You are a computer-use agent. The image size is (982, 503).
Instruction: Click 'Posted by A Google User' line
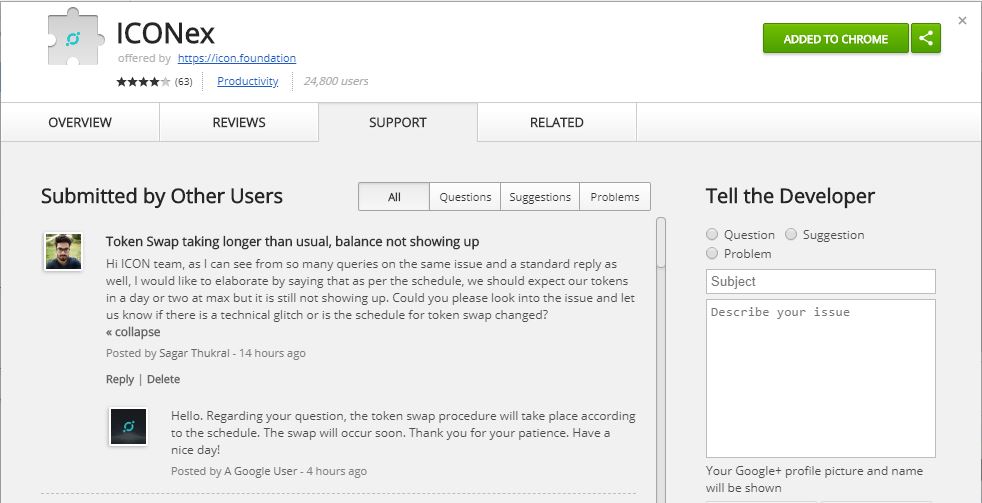pos(269,471)
